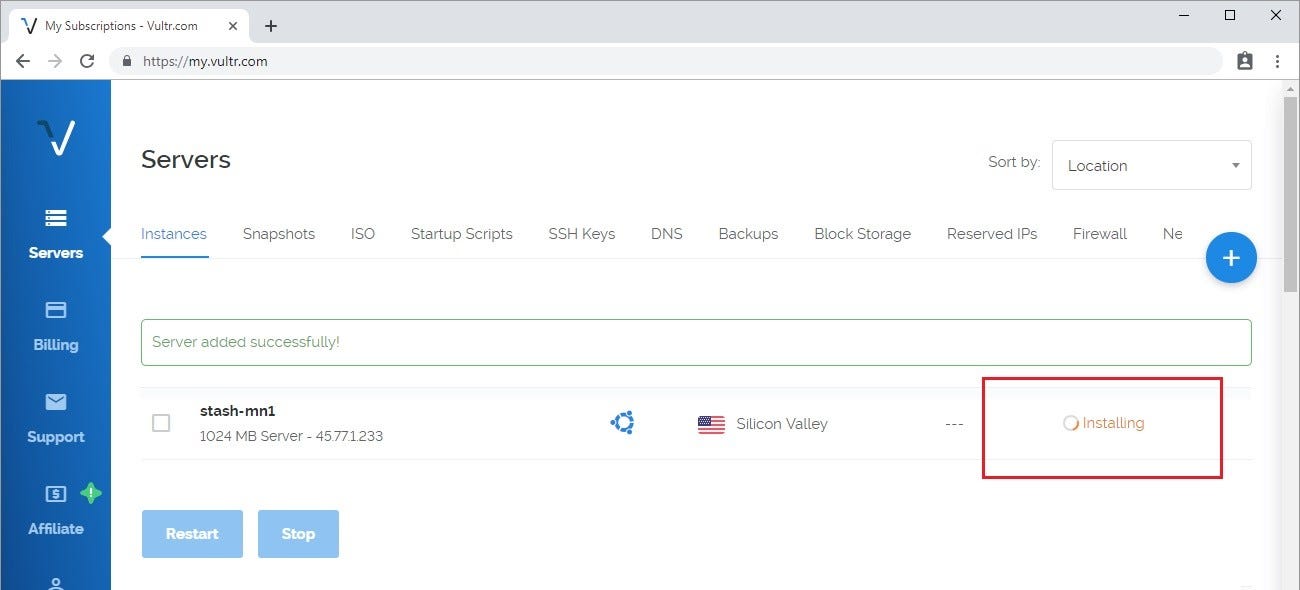Click the Installing status spinner
This screenshot has width=1300, height=590.
coord(1070,423)
